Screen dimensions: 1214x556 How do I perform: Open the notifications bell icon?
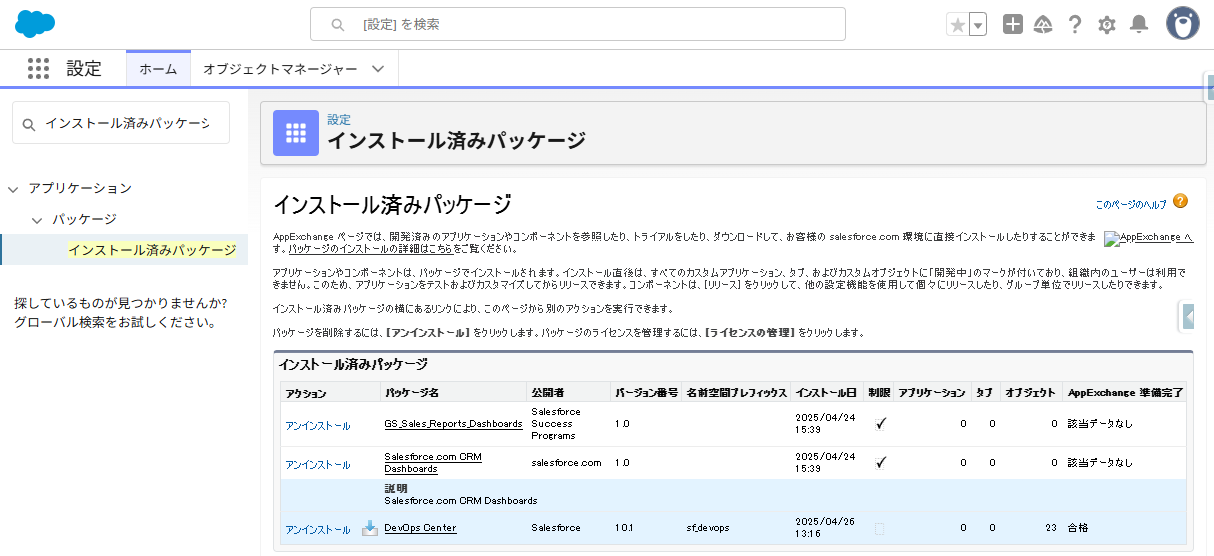pyautogui.click(x=1138, y=24)
